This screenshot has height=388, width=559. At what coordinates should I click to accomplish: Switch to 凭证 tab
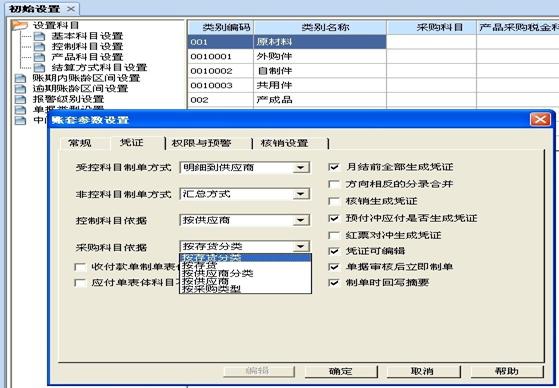click(132, 143)
